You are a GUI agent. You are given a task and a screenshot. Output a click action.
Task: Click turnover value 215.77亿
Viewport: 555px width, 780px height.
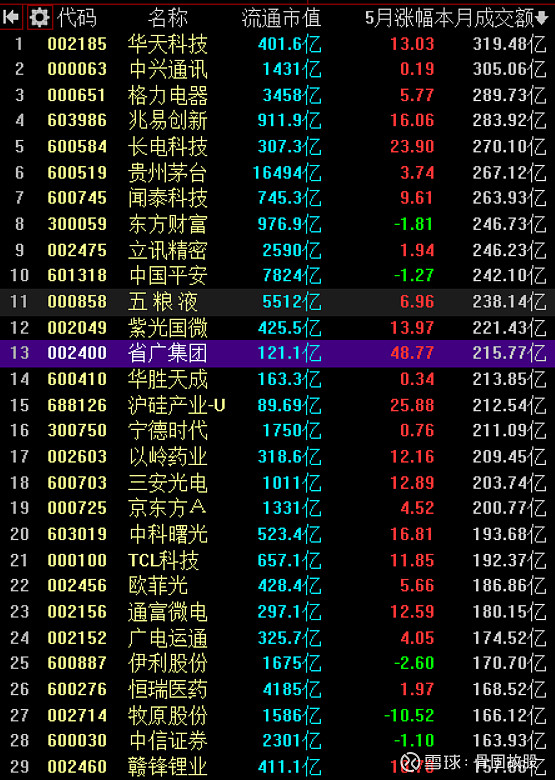[x=509, y=353]
